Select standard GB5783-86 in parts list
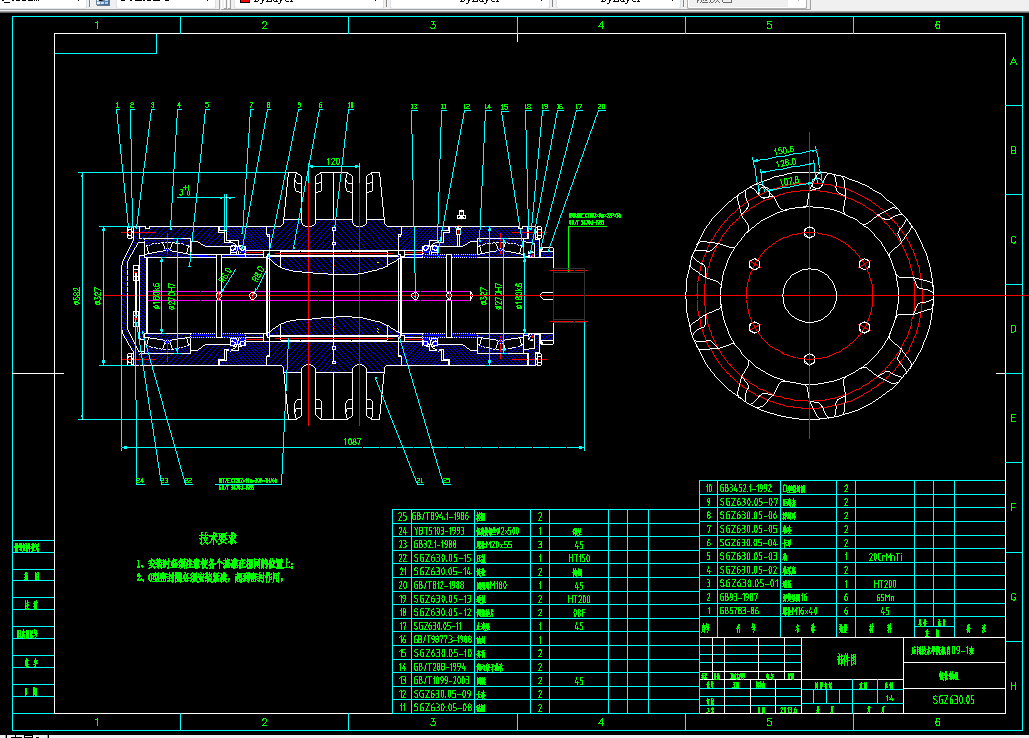Image resolution: width=1029 pixels, height=738 pixels. pyautogui.click(x=740, y=611)
